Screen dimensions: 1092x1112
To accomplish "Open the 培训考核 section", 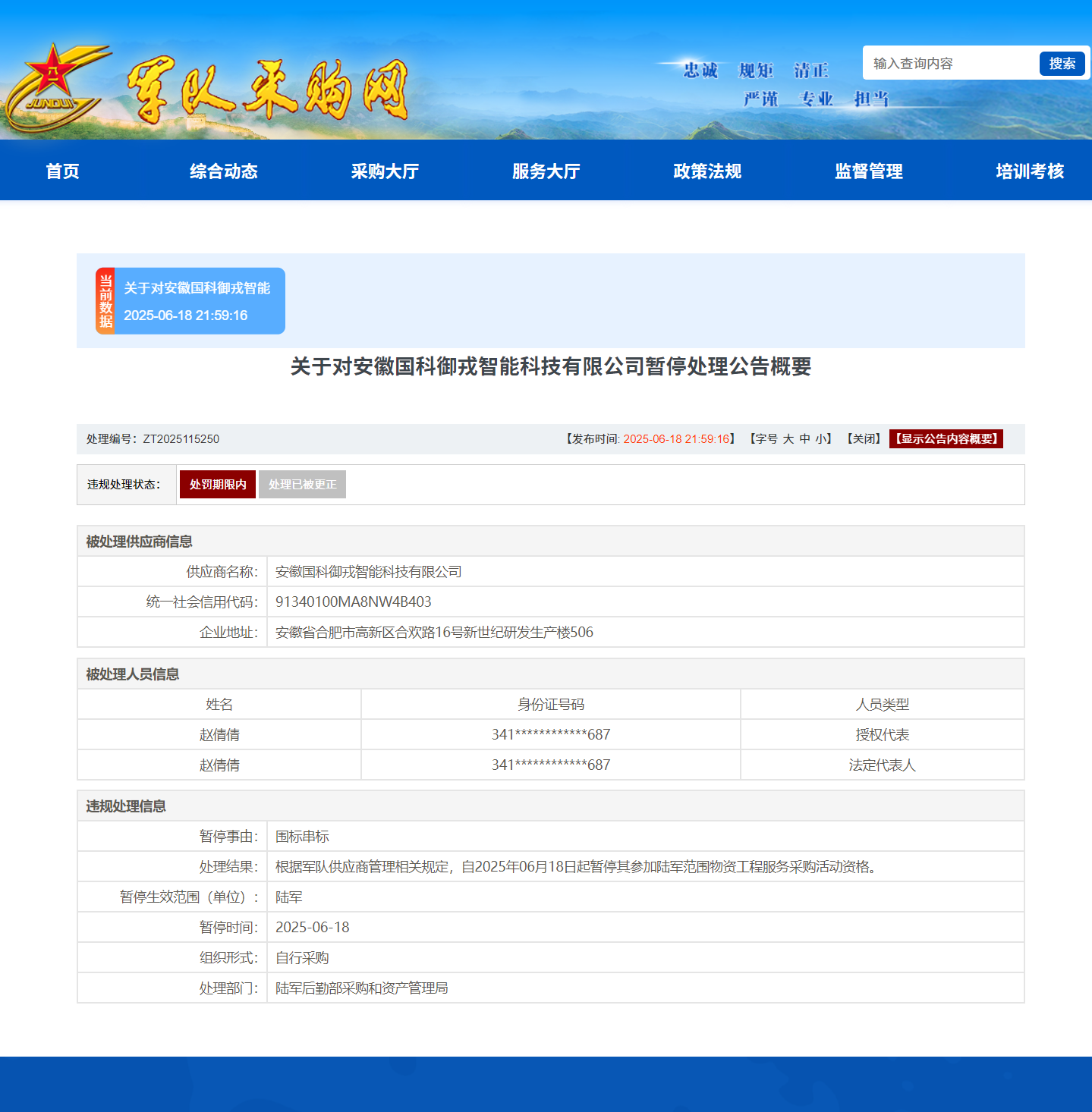I will point(1028,171).
